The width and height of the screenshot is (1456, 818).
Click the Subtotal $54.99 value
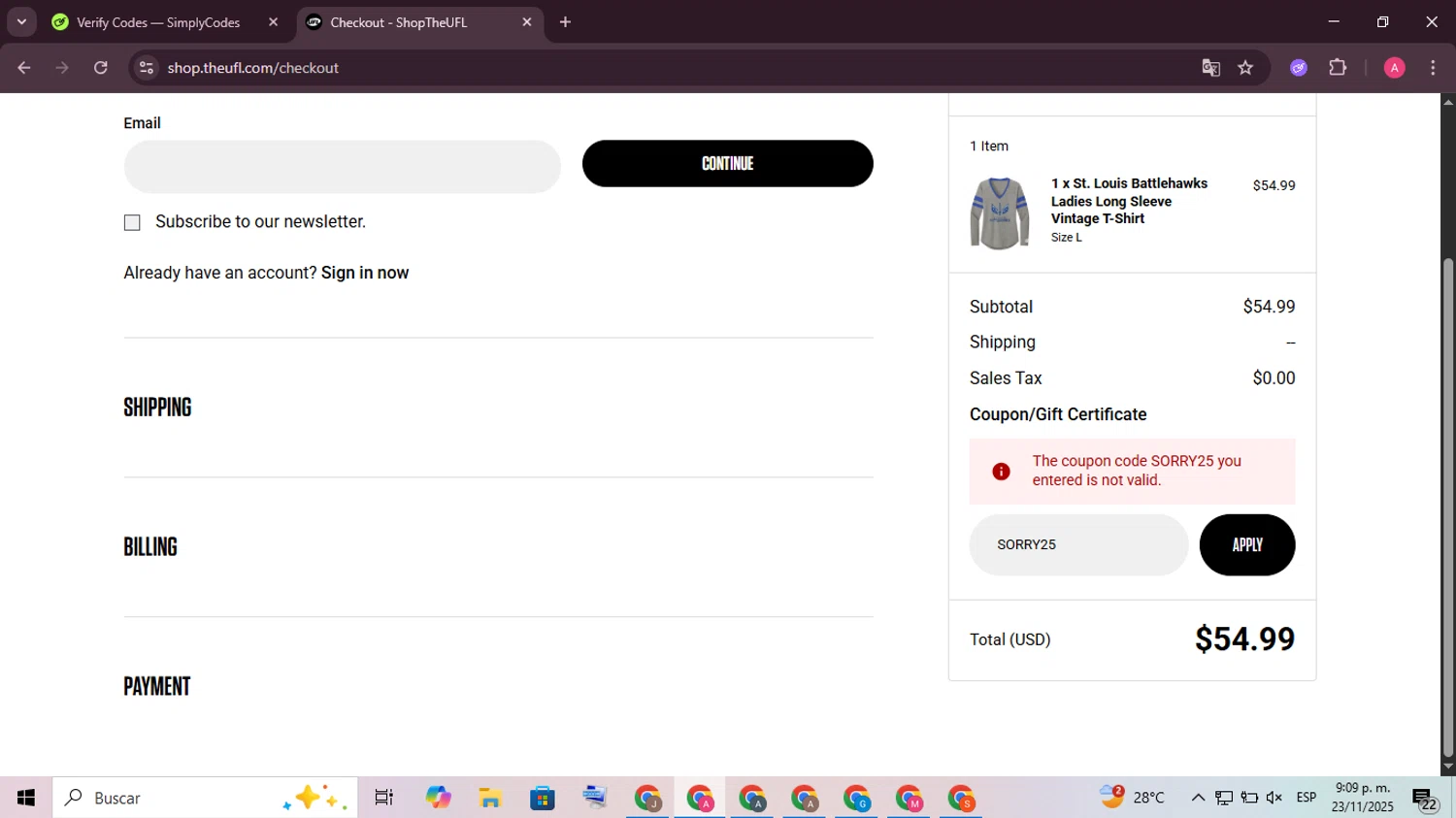pos(1269,307)
